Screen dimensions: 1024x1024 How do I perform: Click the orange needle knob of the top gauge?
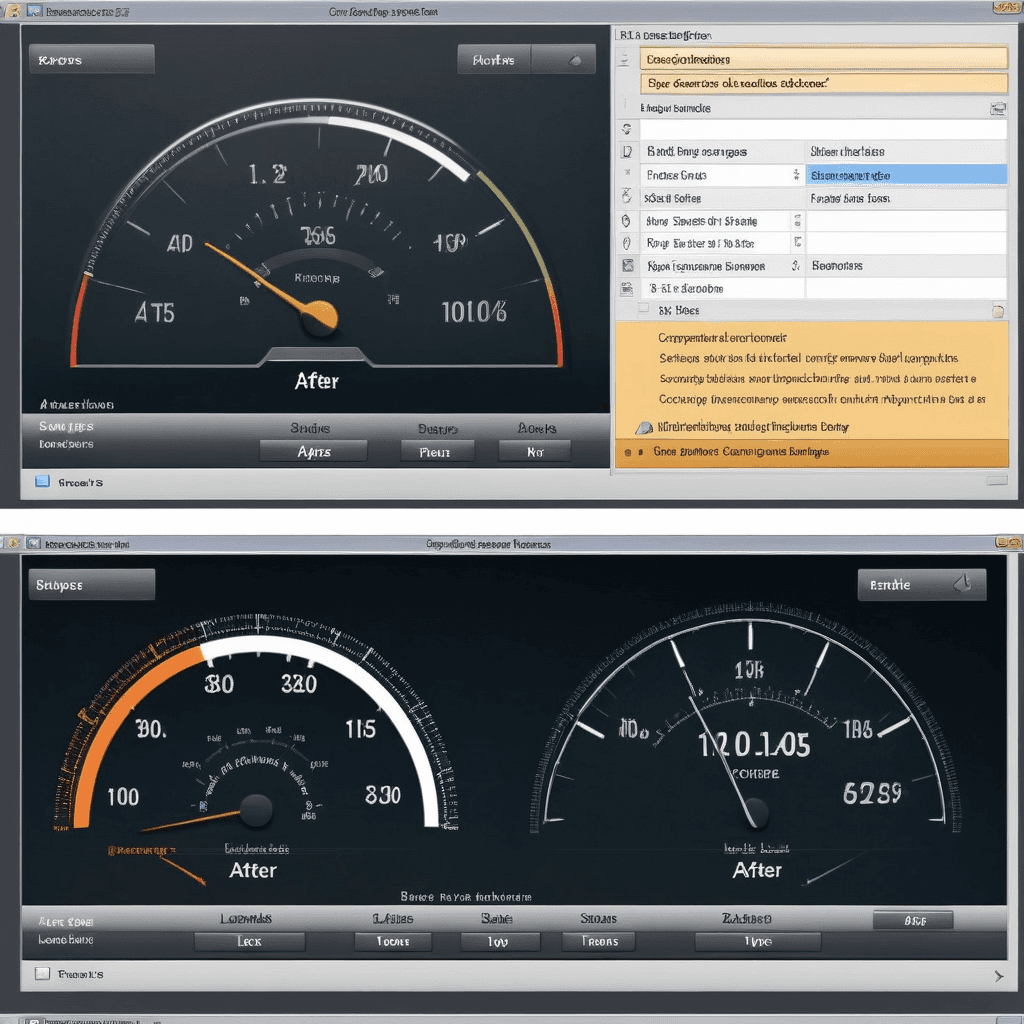[x=320, y=317]
